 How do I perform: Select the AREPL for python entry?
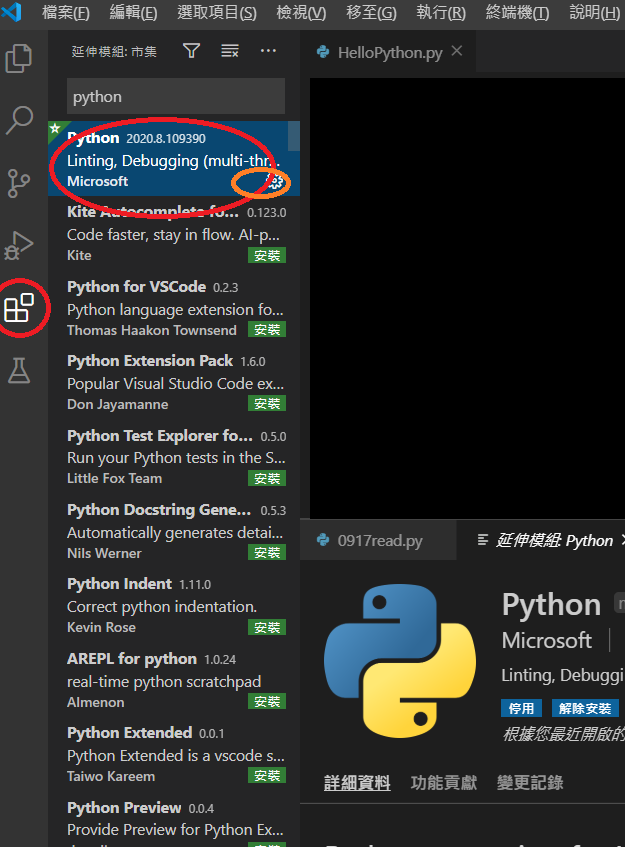173,680
